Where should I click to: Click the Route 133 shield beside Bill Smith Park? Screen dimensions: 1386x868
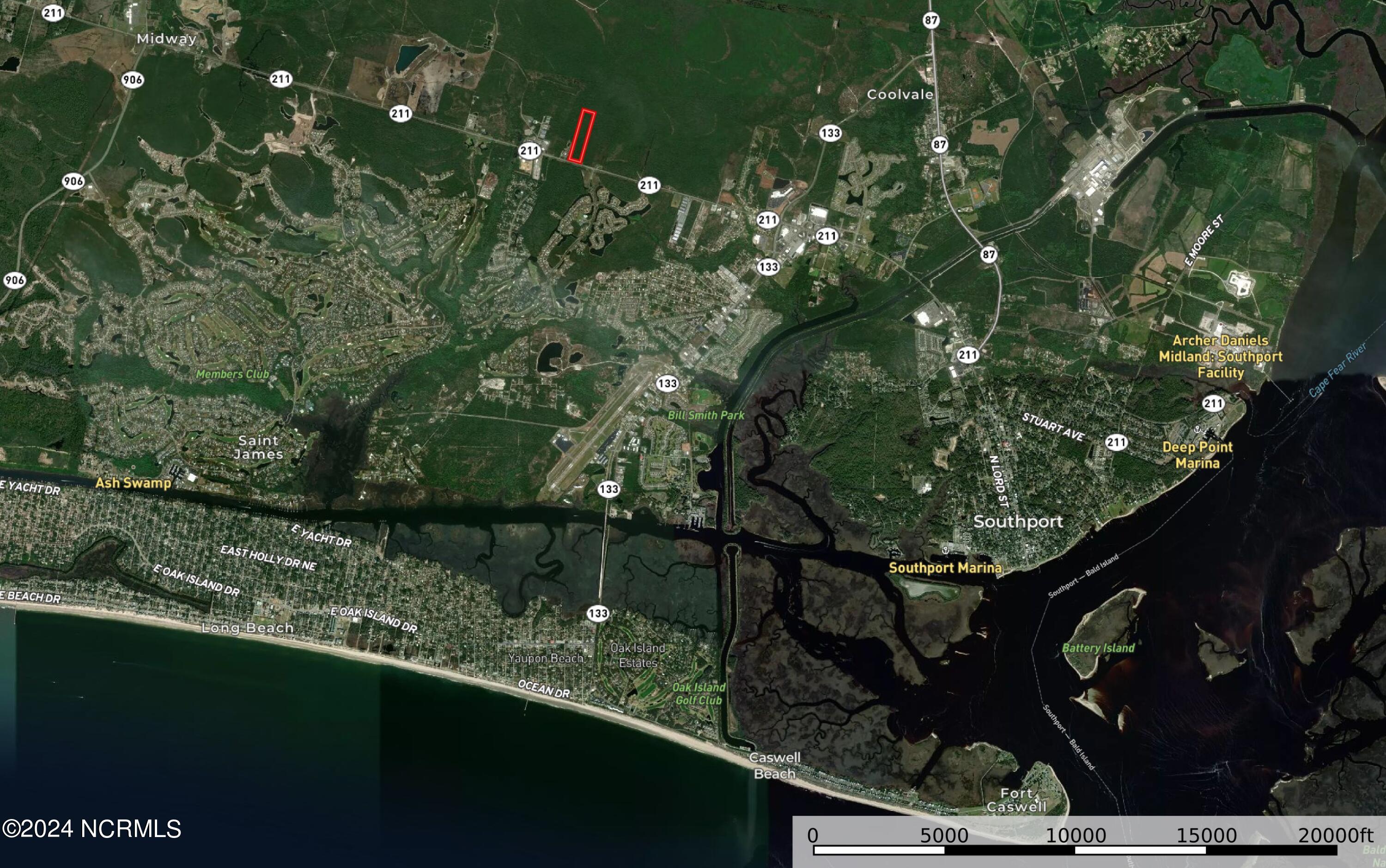[x=667, y=383]
